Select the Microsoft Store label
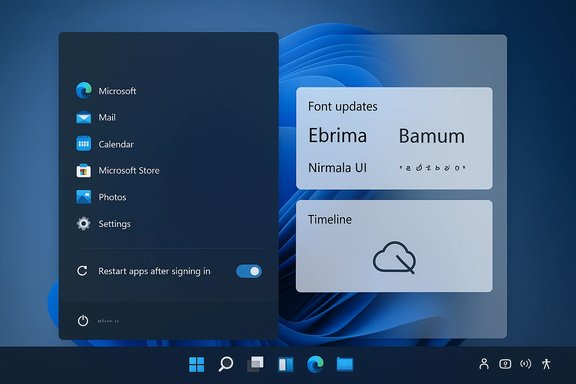 [129, 171]
